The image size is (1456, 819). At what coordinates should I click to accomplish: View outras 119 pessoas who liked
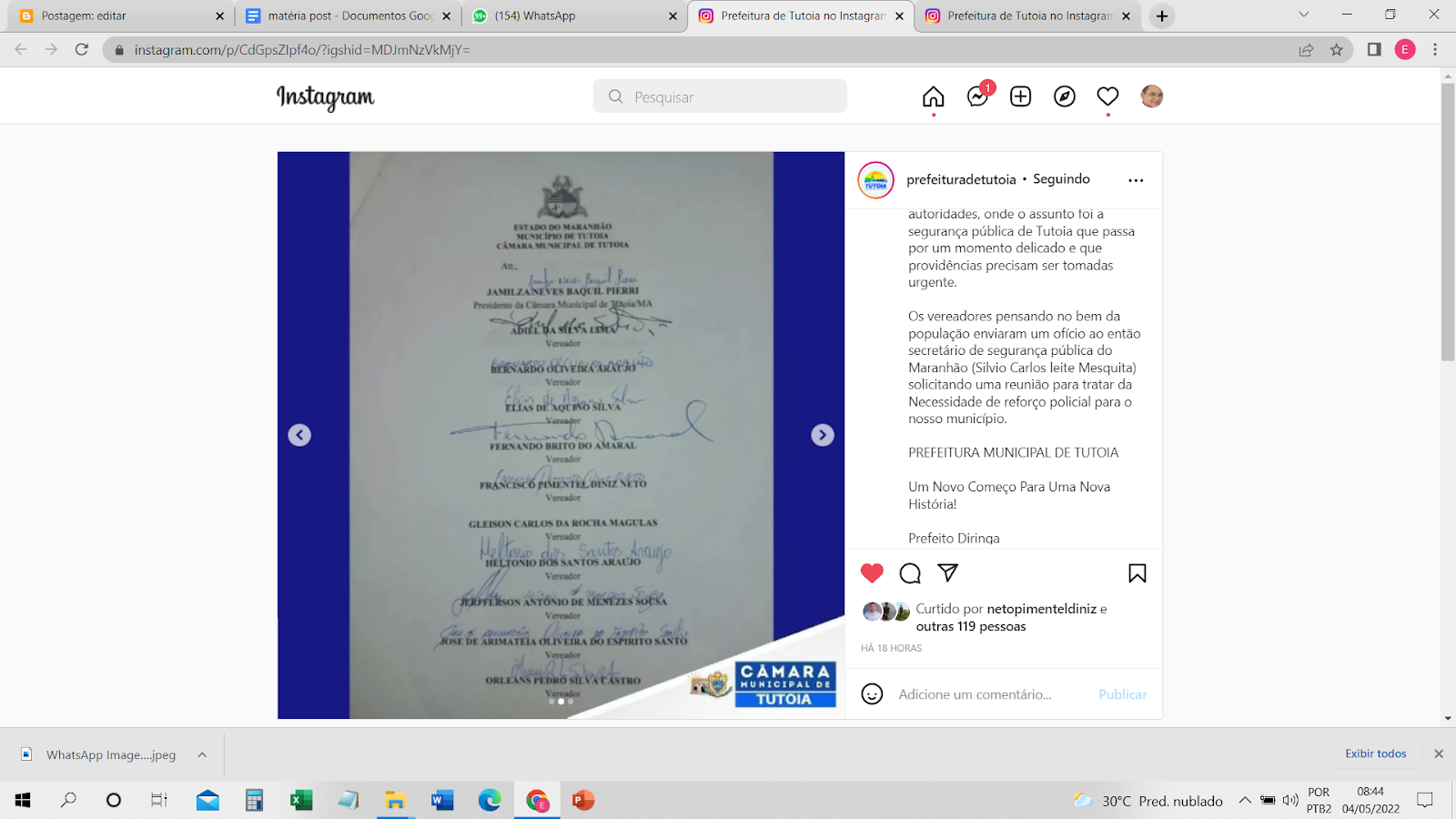(x=971, y=626)
